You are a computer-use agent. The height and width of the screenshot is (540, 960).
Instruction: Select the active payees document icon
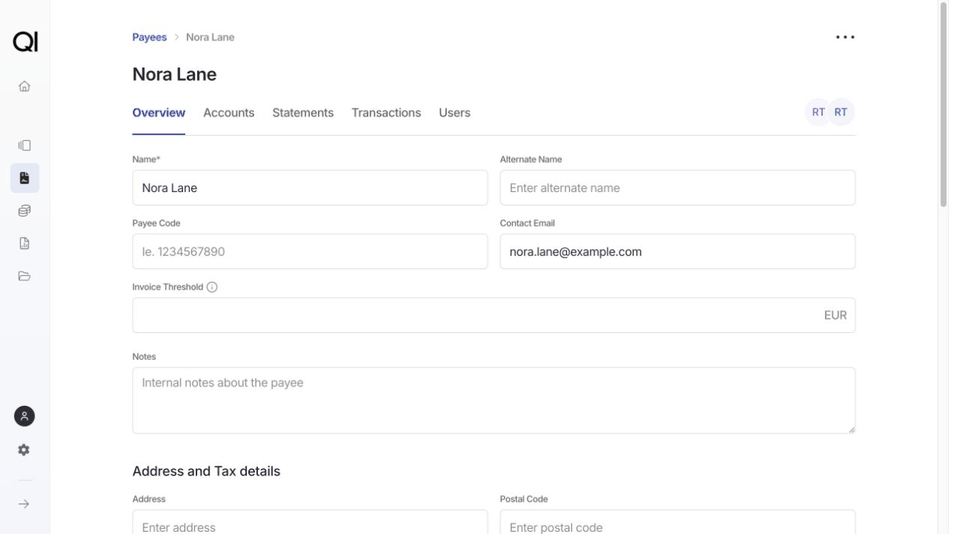pyautogui.click(x=24, y=178)
